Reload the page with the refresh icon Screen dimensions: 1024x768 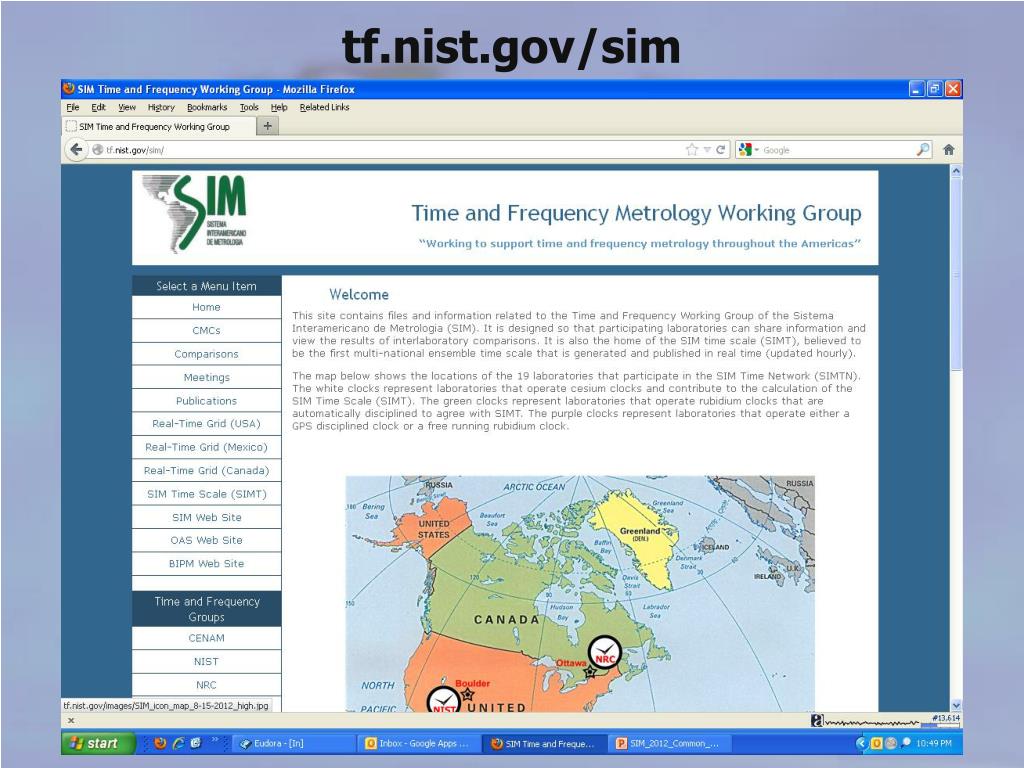point(720,150)
